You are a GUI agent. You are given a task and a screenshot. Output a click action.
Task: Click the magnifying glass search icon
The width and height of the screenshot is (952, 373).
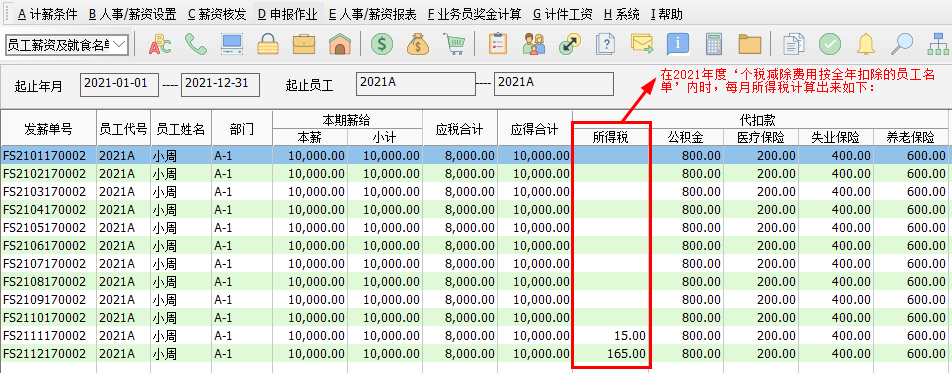click(902, 44)
